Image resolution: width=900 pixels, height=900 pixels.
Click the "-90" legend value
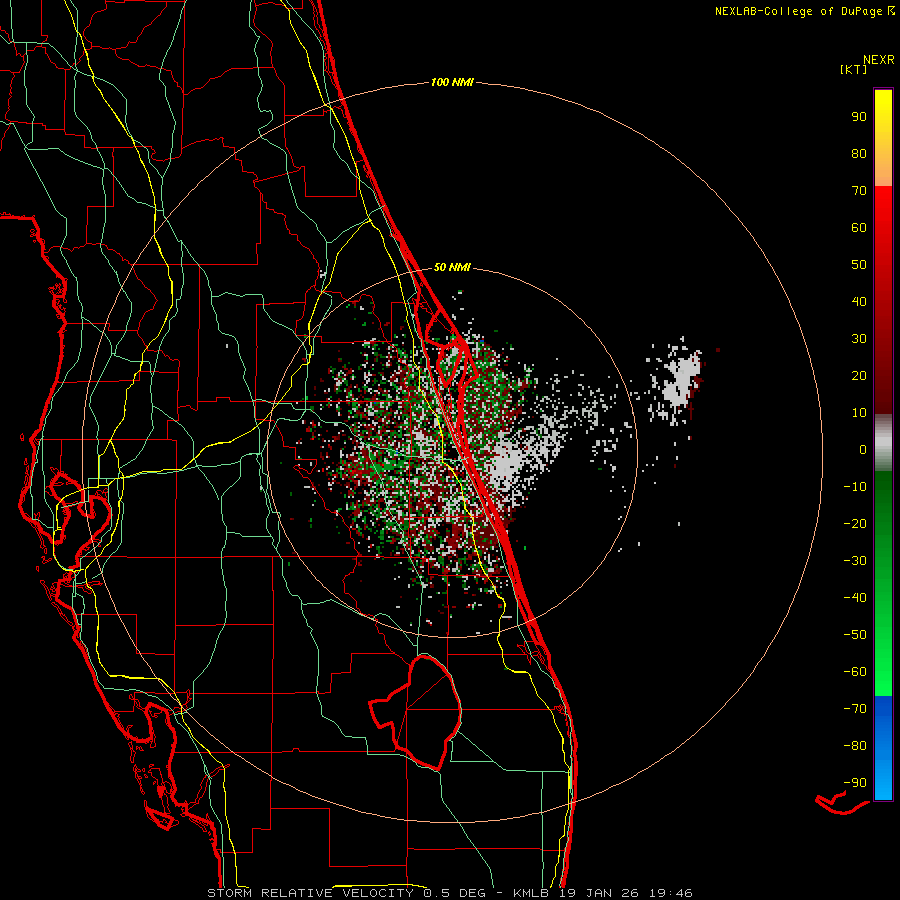[855, 783]
